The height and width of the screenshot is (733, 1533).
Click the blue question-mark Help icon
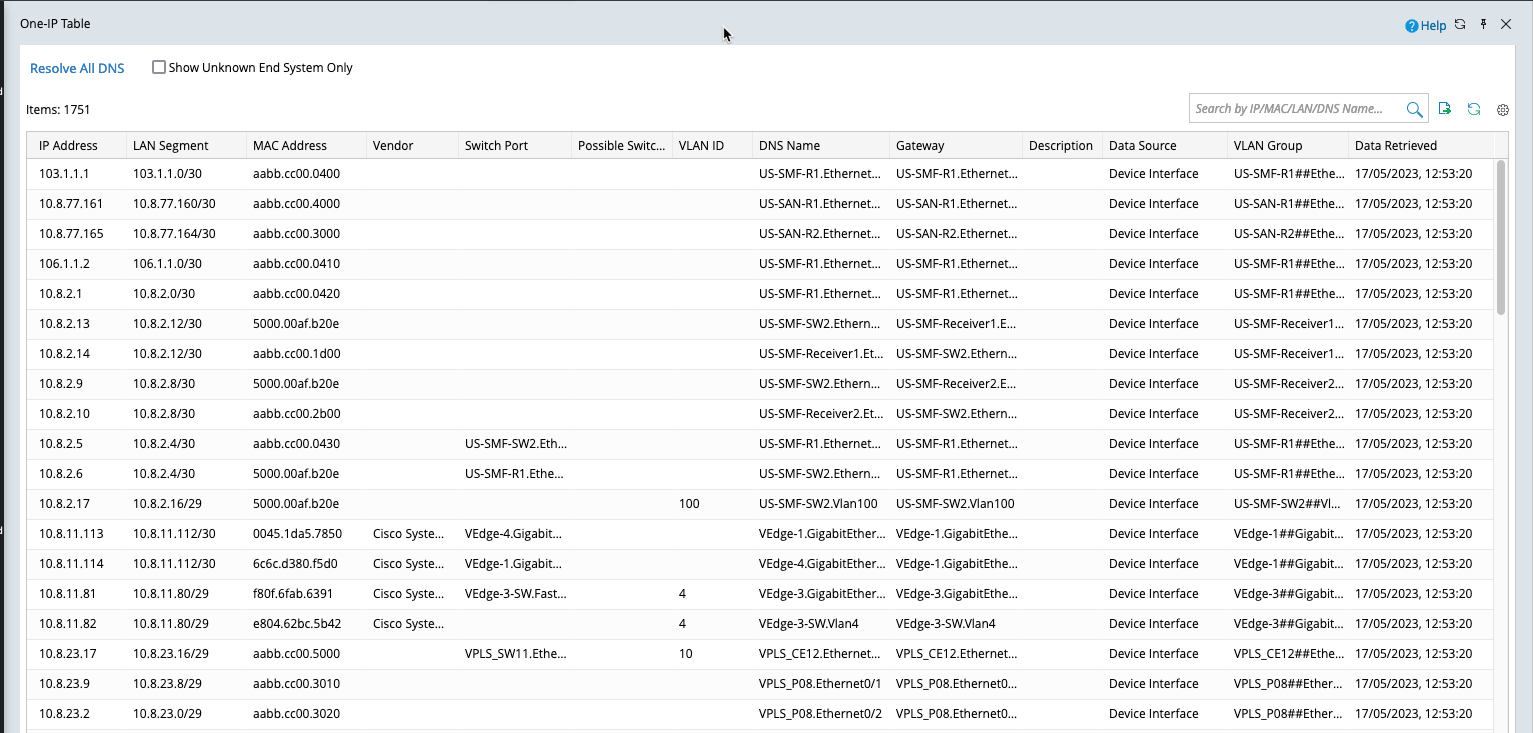(x=1411, y=25)
